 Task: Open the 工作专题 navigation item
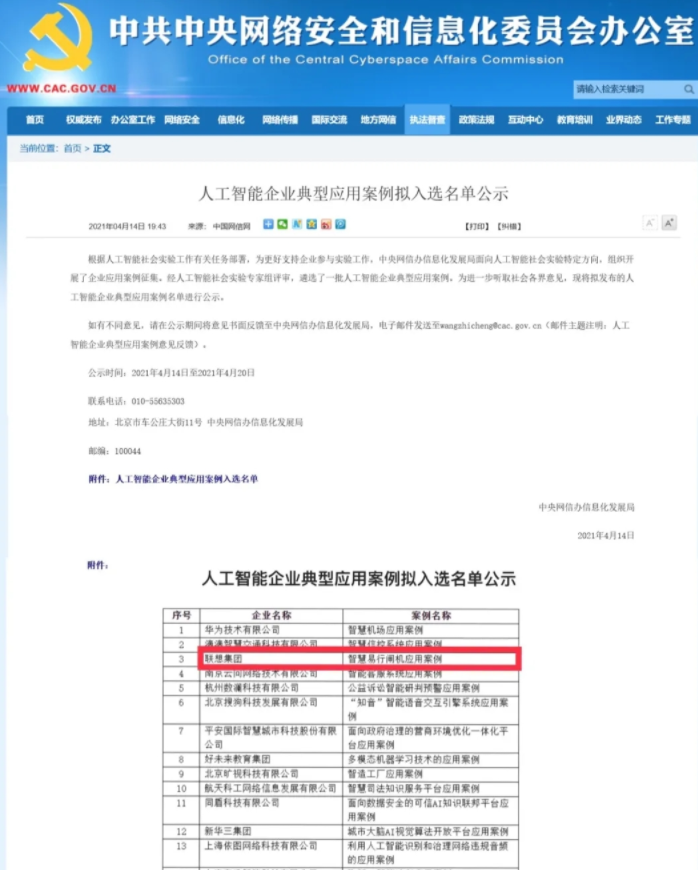point(673,120)
